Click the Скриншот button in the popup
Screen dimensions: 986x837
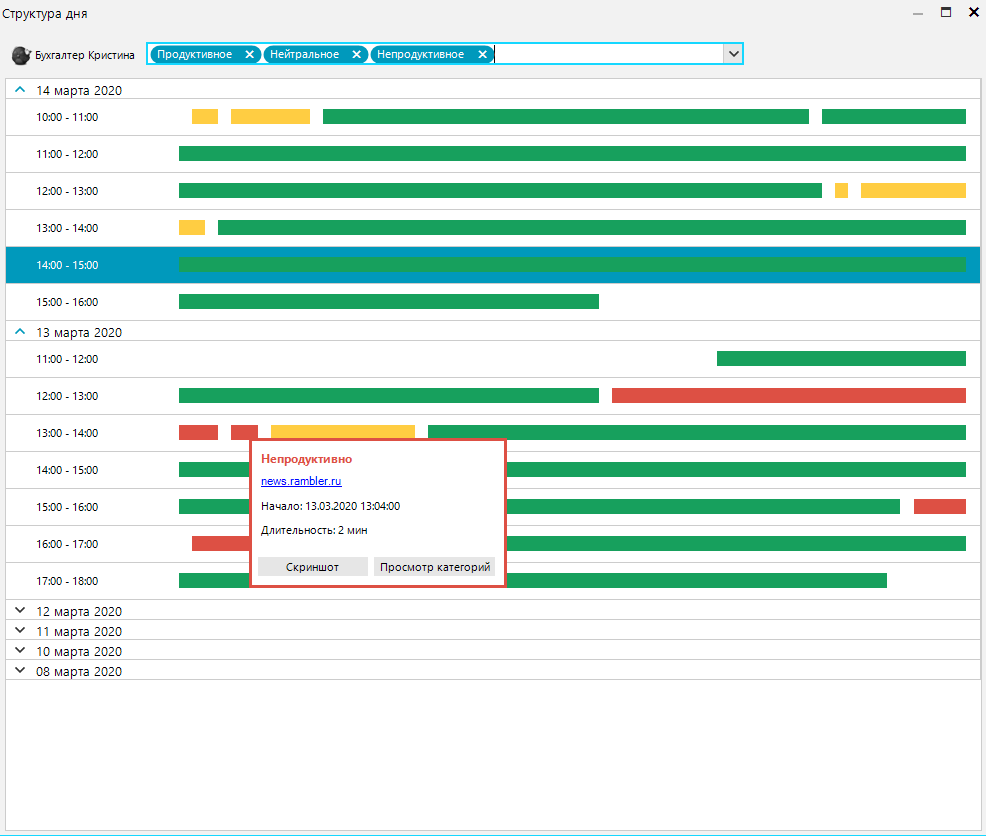(x=312, y=567)
